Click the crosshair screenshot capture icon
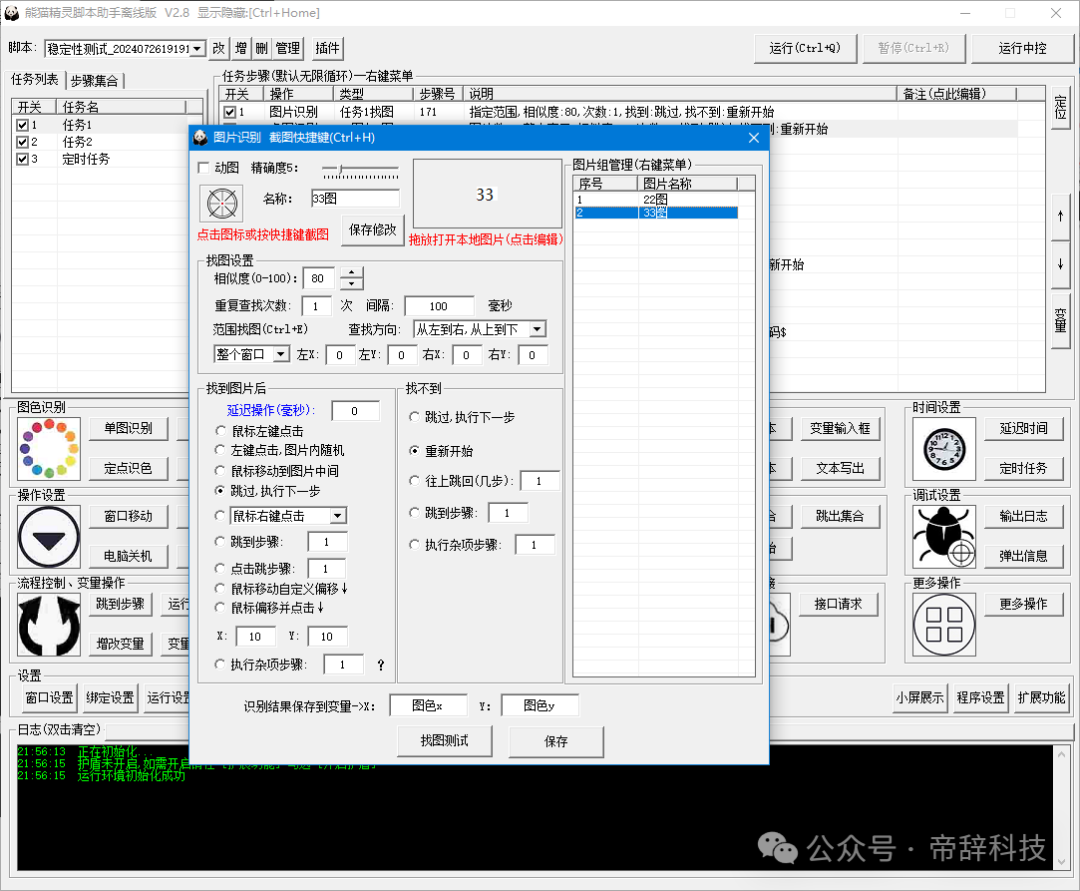Viewport: 1080px width, 891px height. point(219,203)
